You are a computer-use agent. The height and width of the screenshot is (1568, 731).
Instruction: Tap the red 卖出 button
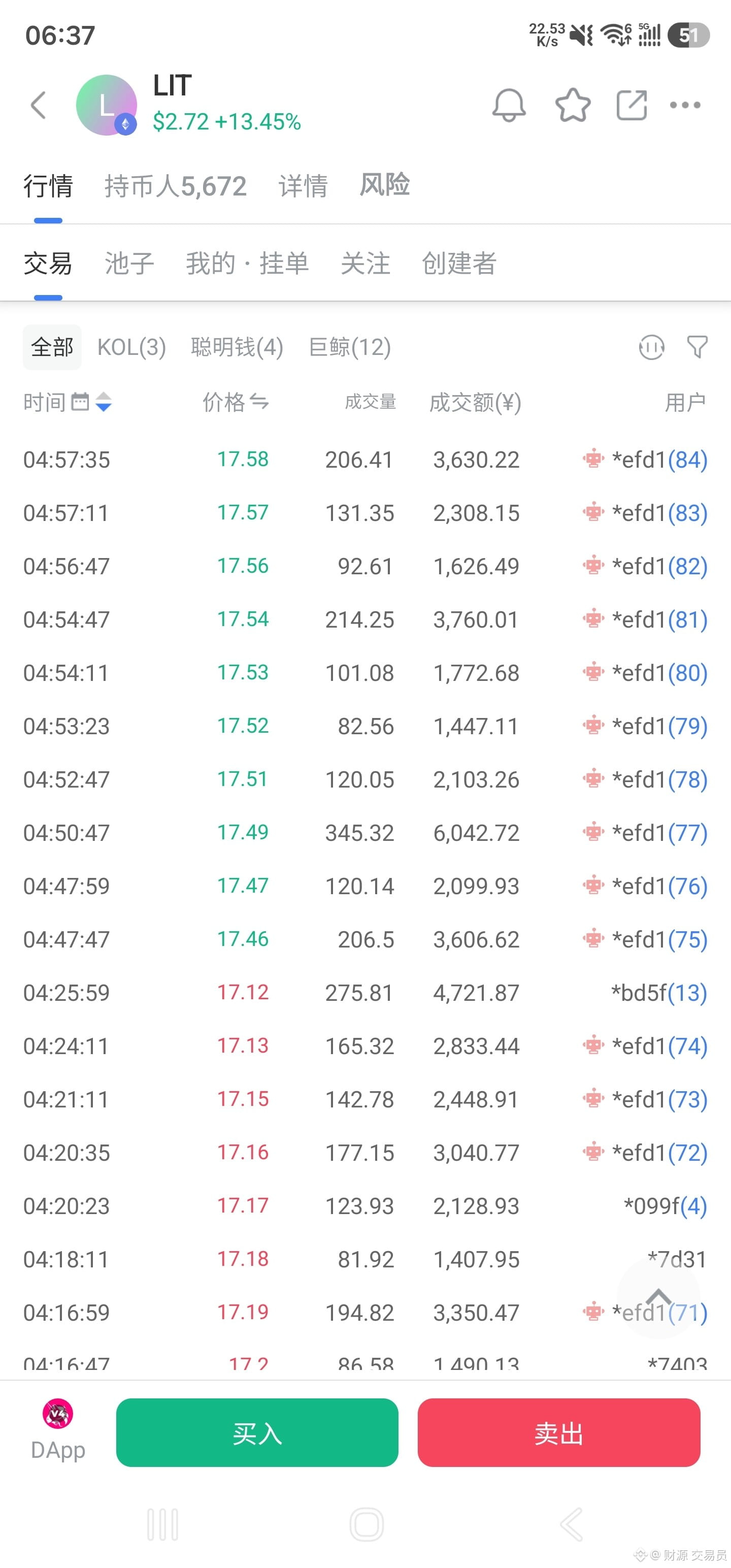coord(559,1432)
